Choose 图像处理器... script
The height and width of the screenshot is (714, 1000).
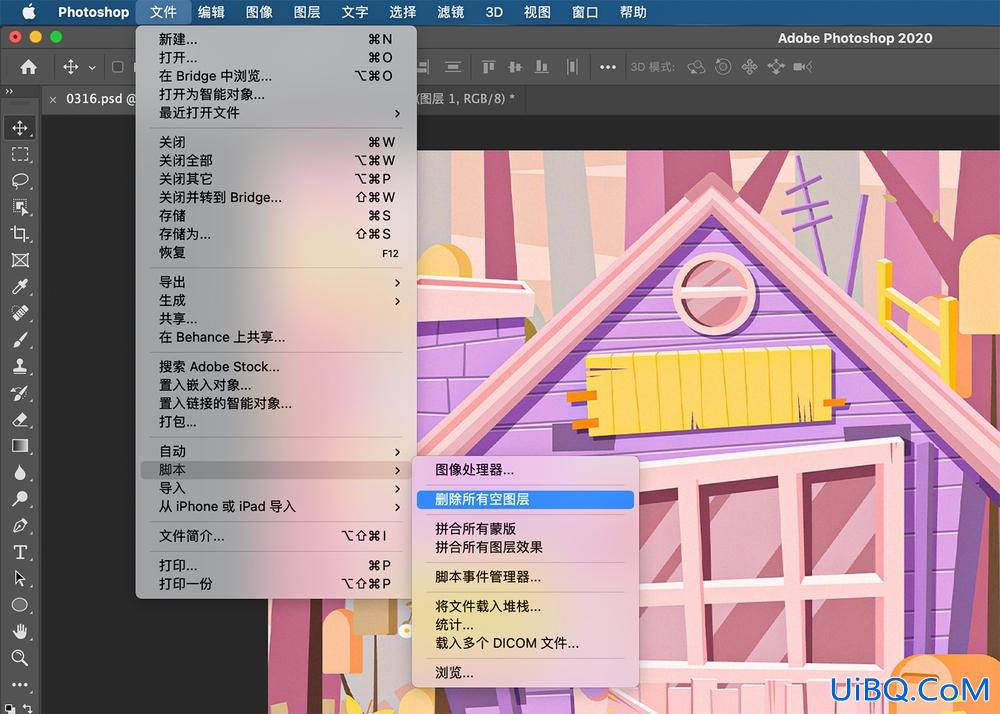click(525, 470)
